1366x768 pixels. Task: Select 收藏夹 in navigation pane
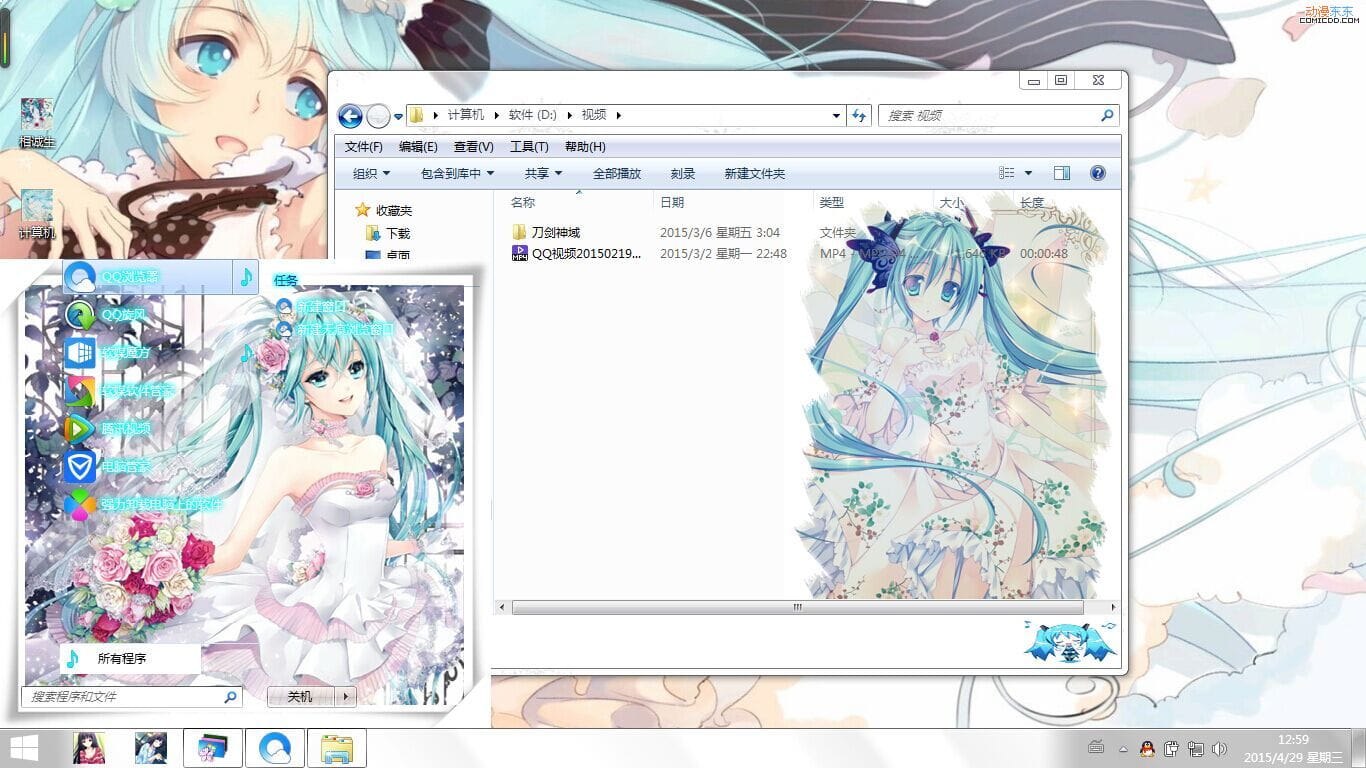(394, 211)
